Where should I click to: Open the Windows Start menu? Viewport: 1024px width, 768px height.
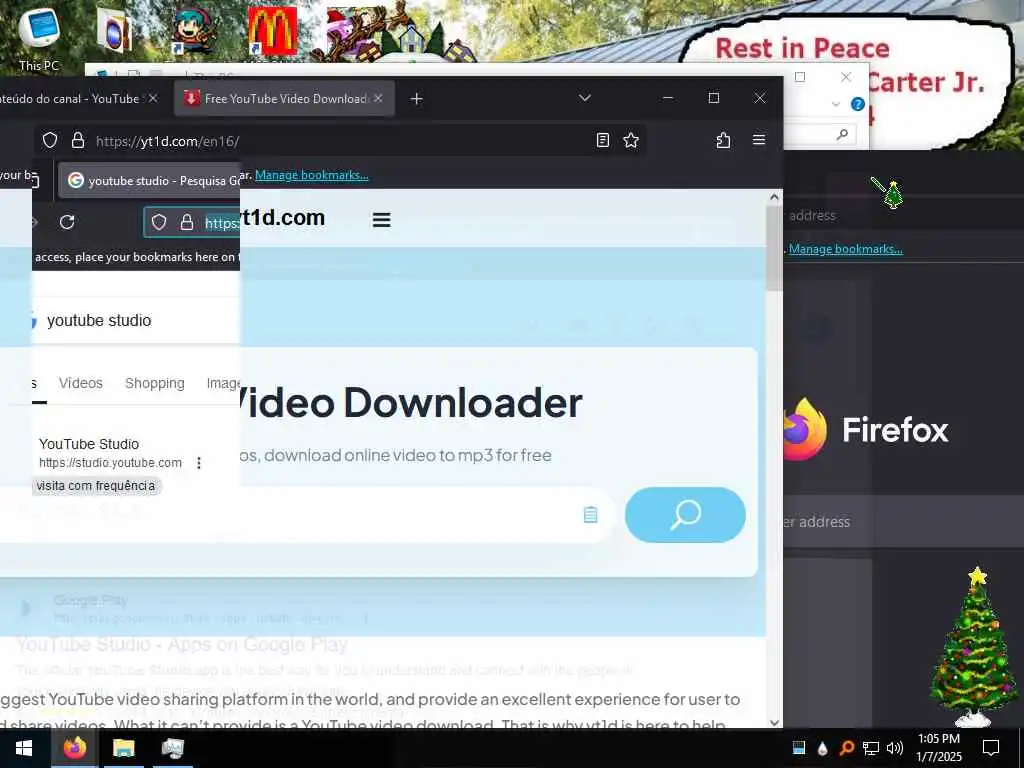click(x=24, y=748)
